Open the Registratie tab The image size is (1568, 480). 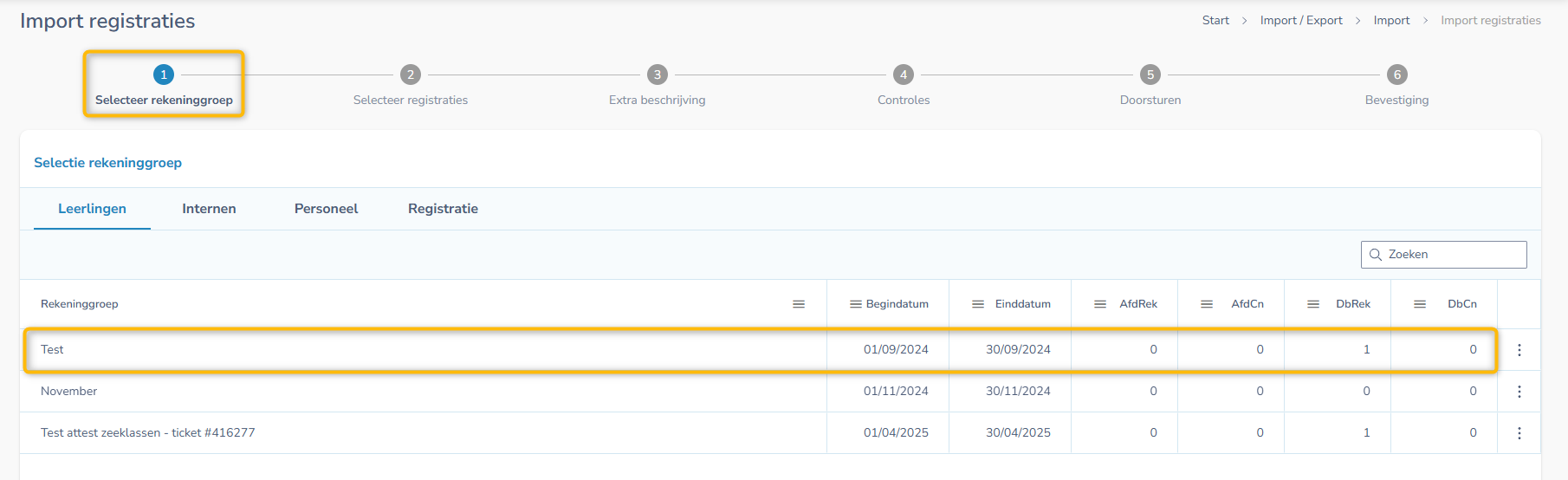point(443,209)
